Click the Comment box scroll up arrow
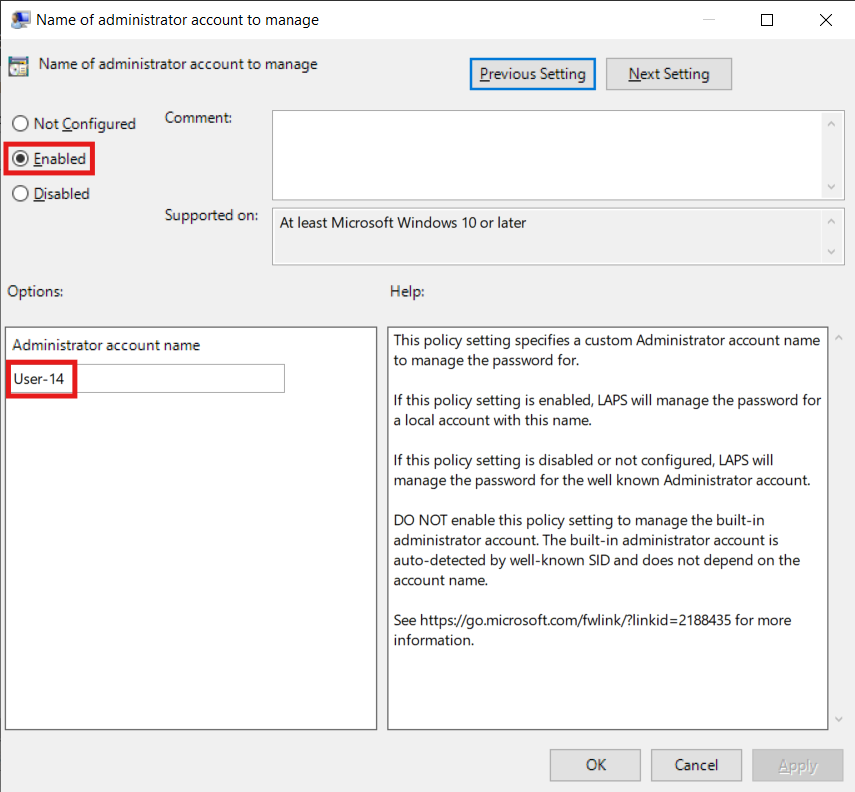The image size is (855, 792). coord(832,122)
